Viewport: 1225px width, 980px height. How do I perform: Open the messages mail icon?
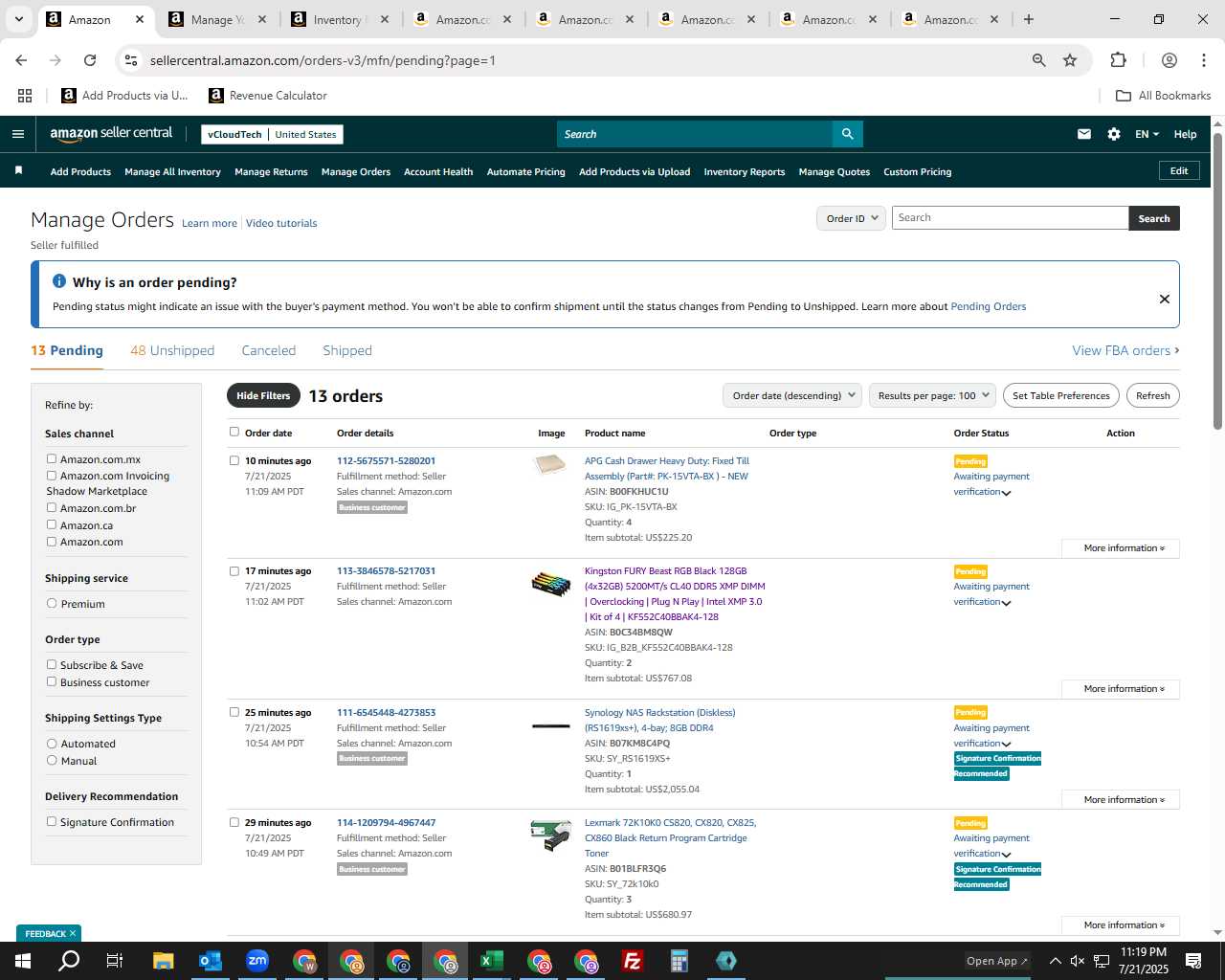tap(1083, 134)
